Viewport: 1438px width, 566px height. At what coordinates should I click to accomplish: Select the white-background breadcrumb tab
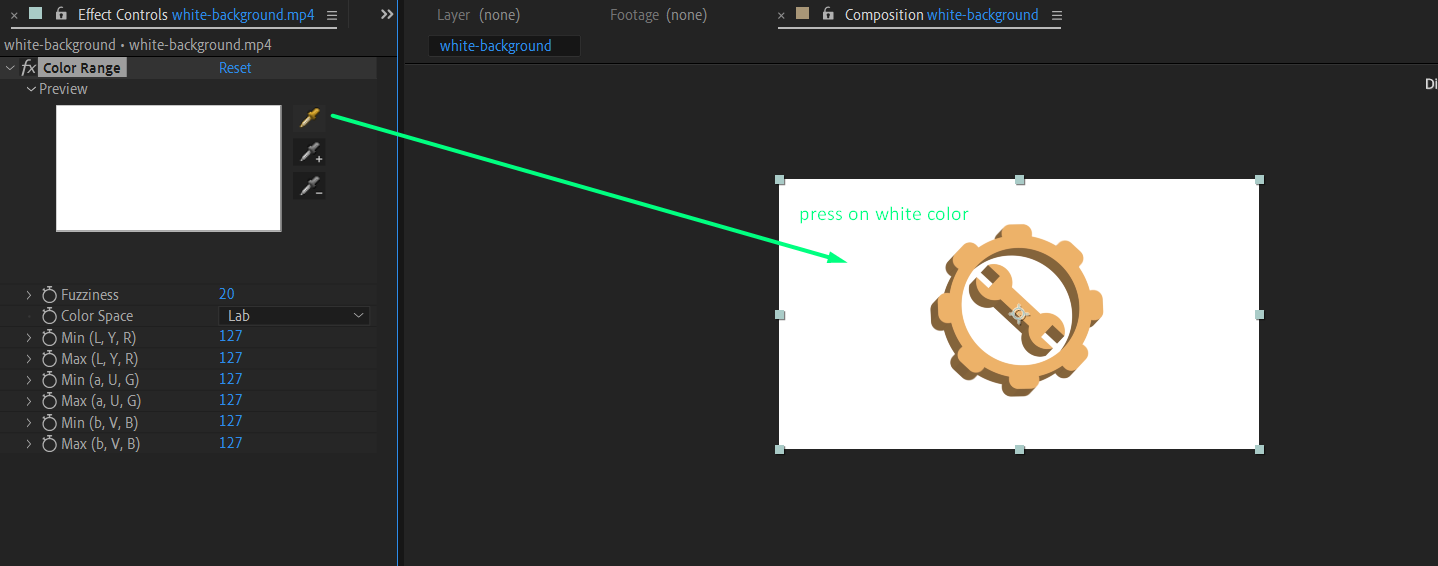(x=504, y=46)
